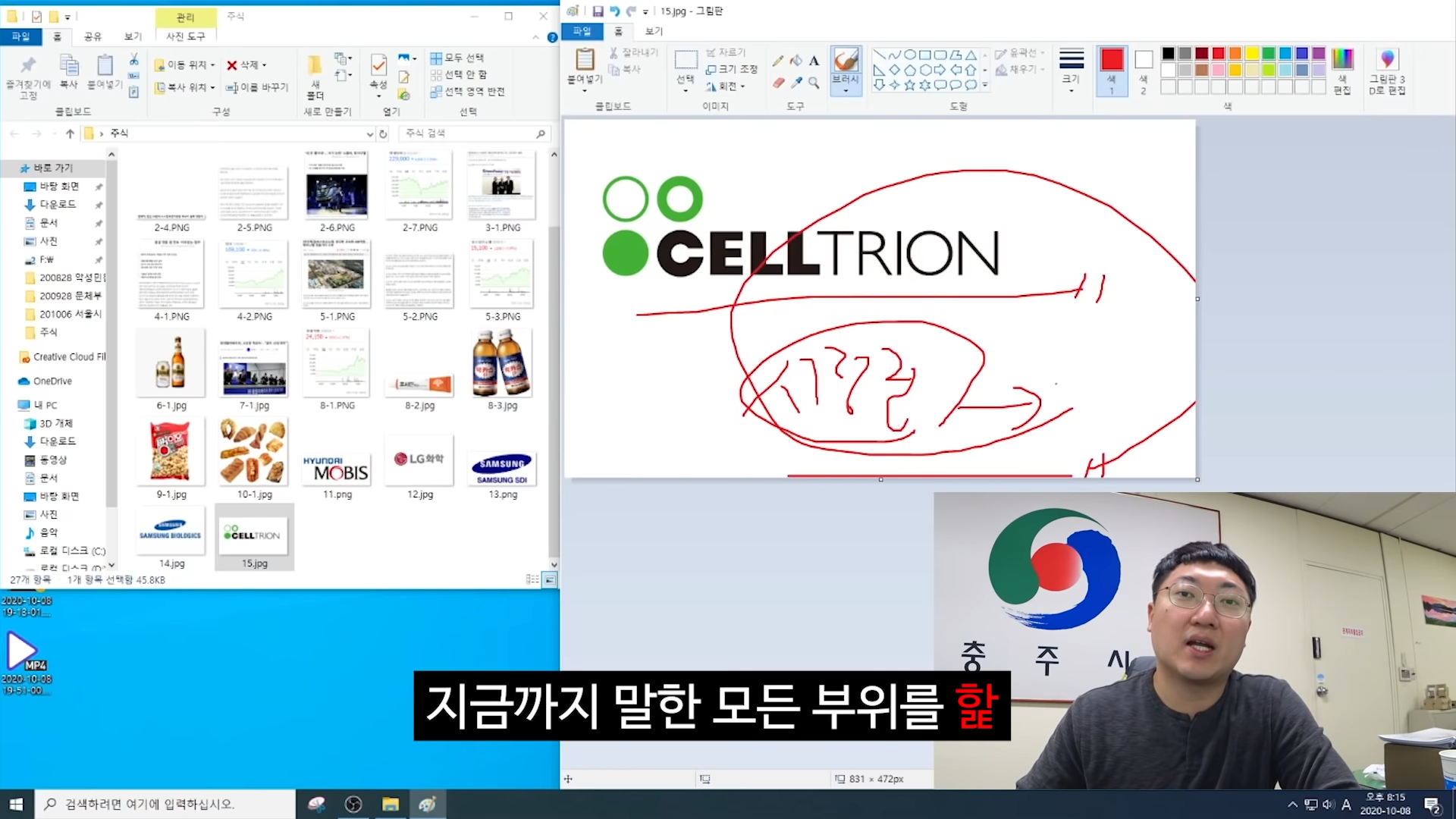
Task: Switch to Explorer Share (공유) tab
Action: pos(93,36)
